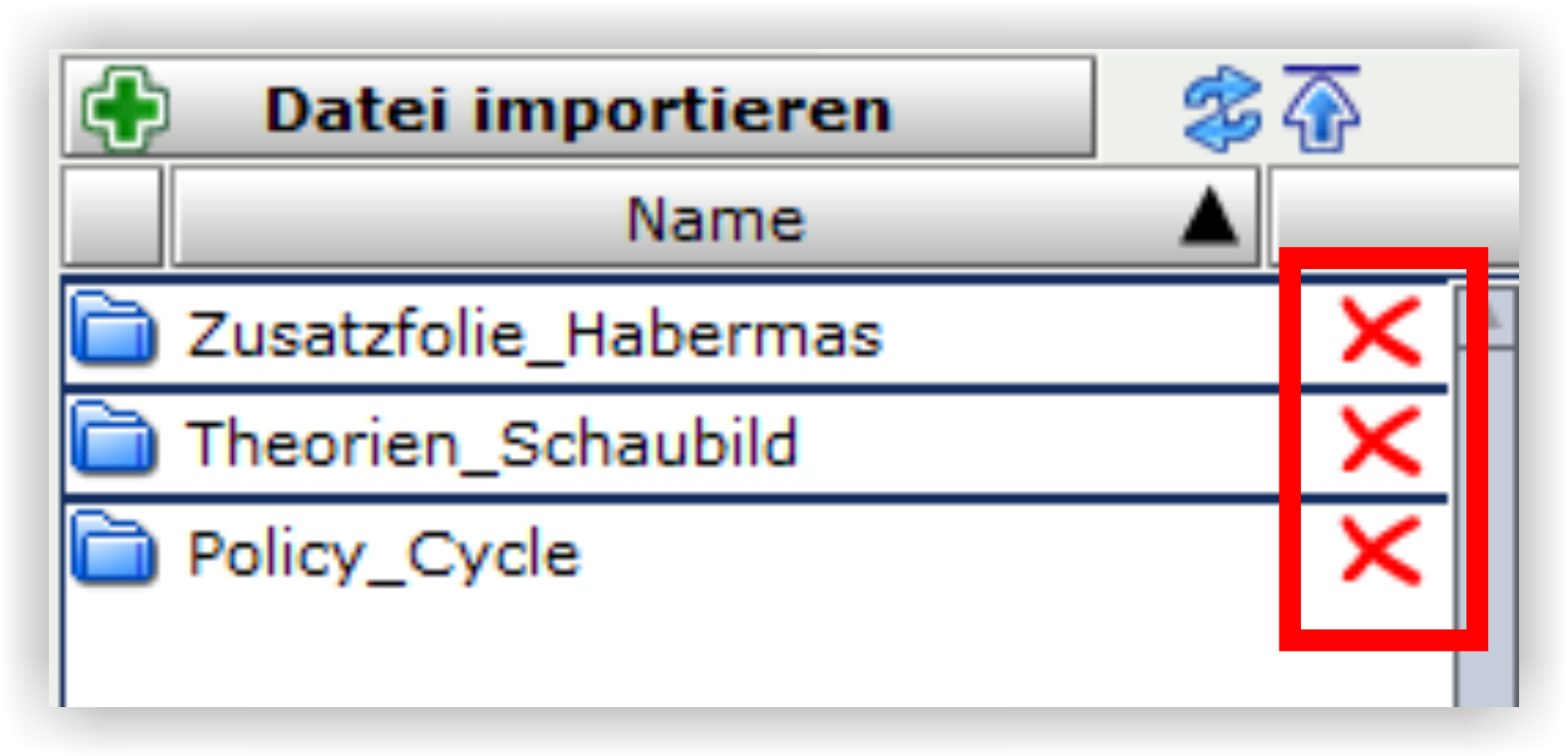Click the folder icon beside Theorien_Schaubild
This screenshot has height=756, width=1568.
(114, 438)
